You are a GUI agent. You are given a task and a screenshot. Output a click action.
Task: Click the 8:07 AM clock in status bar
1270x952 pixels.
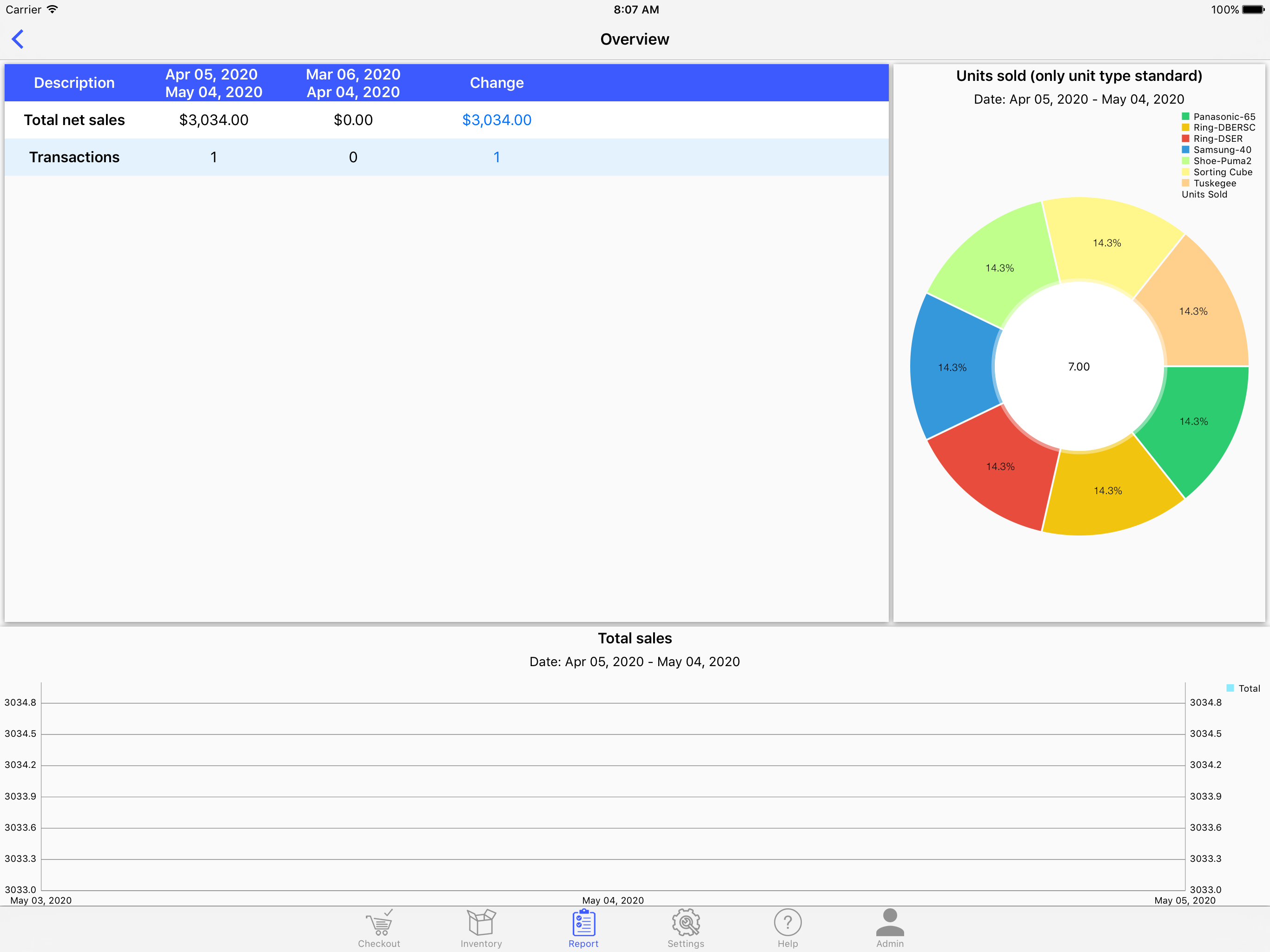point(636,9)
